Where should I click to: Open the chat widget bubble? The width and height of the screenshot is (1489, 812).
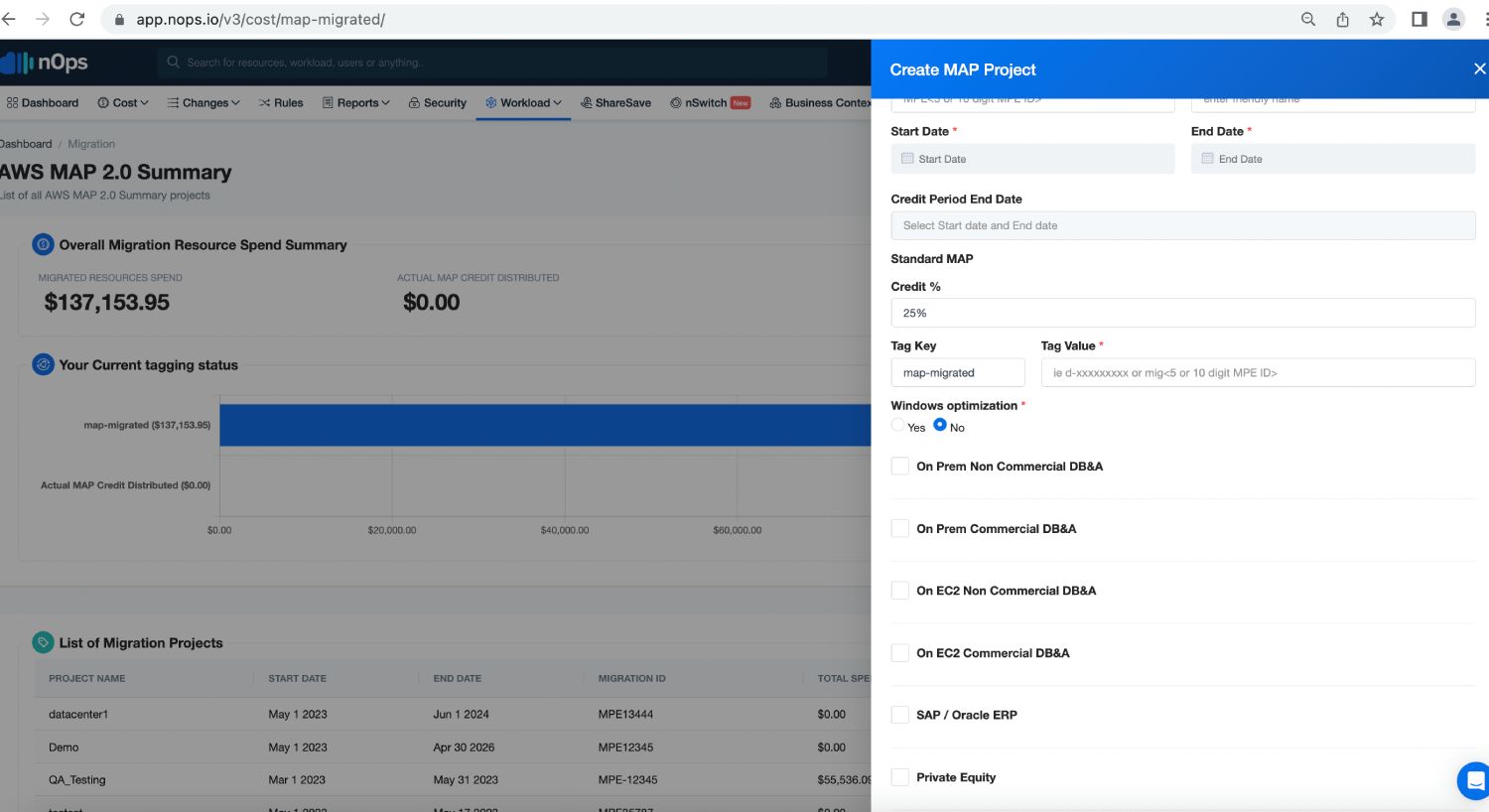[1474, 780]
